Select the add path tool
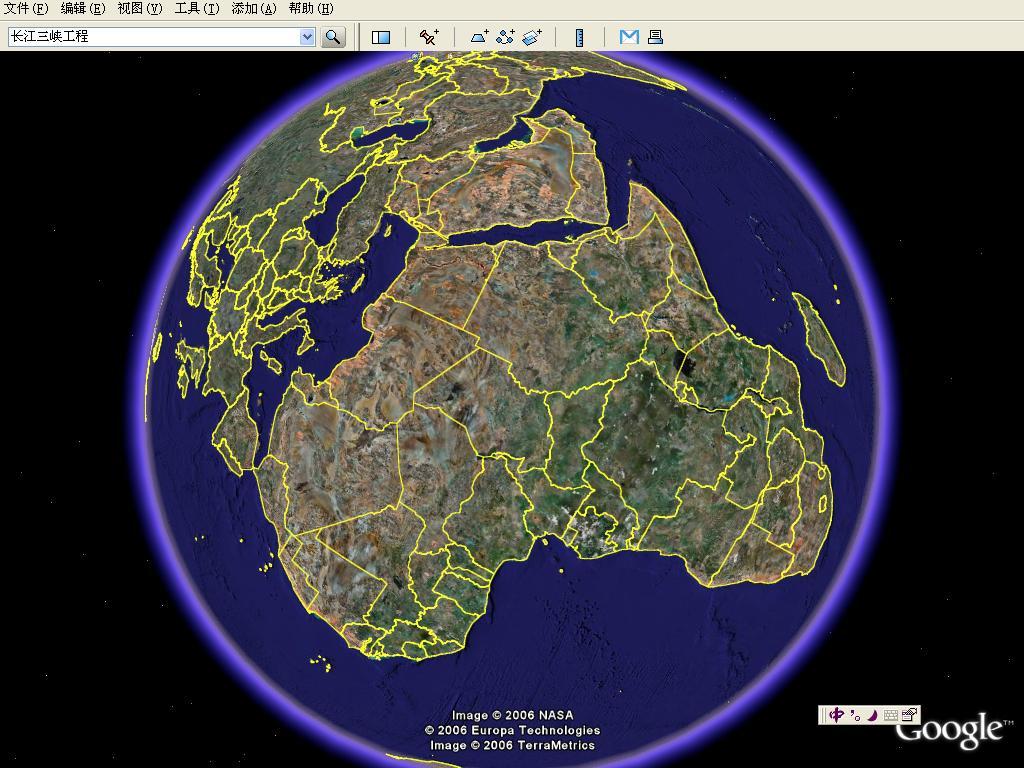This screenshot has height=768, width=1024. (x=506, y=37)
